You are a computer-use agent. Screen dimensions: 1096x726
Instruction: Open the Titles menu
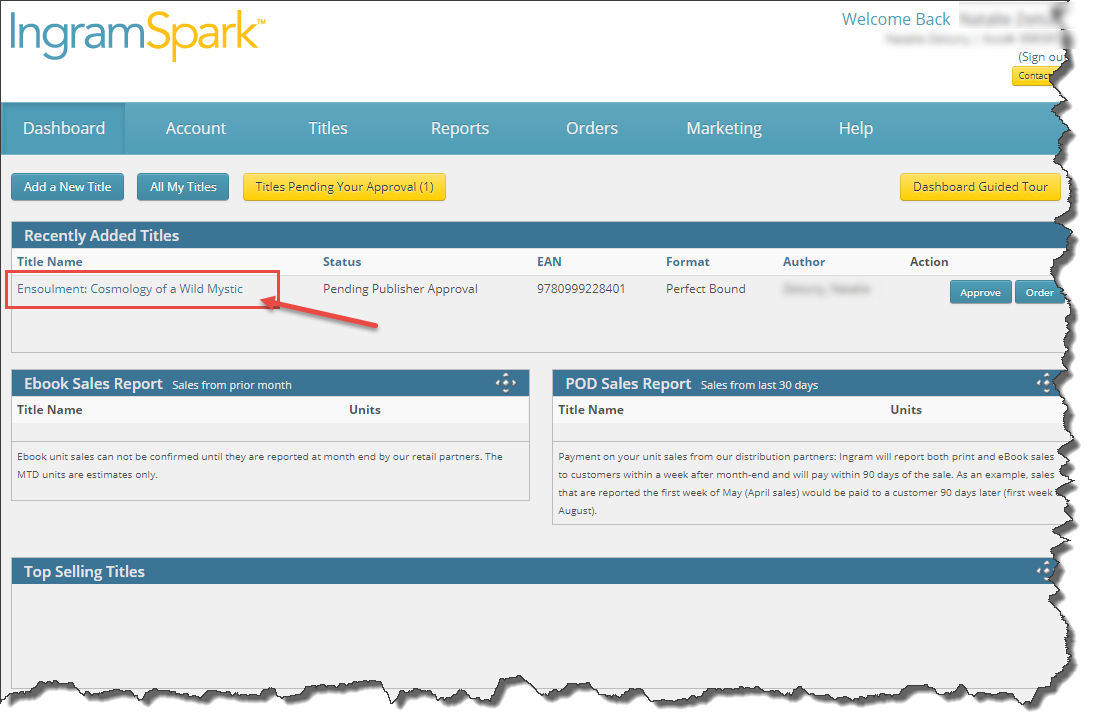[328, 129]
